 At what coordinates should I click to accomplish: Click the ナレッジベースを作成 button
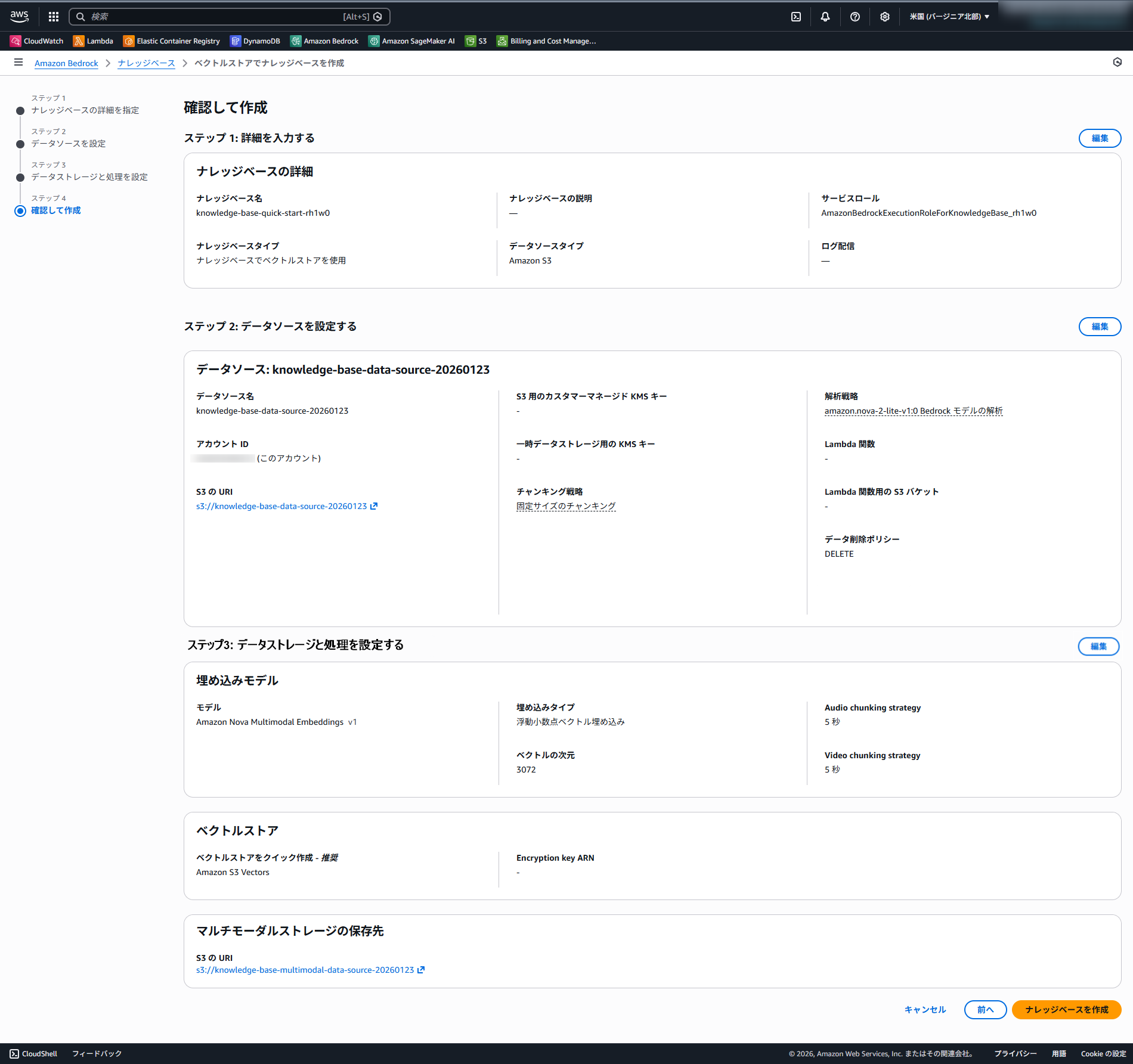(x=1066, y=1009)
